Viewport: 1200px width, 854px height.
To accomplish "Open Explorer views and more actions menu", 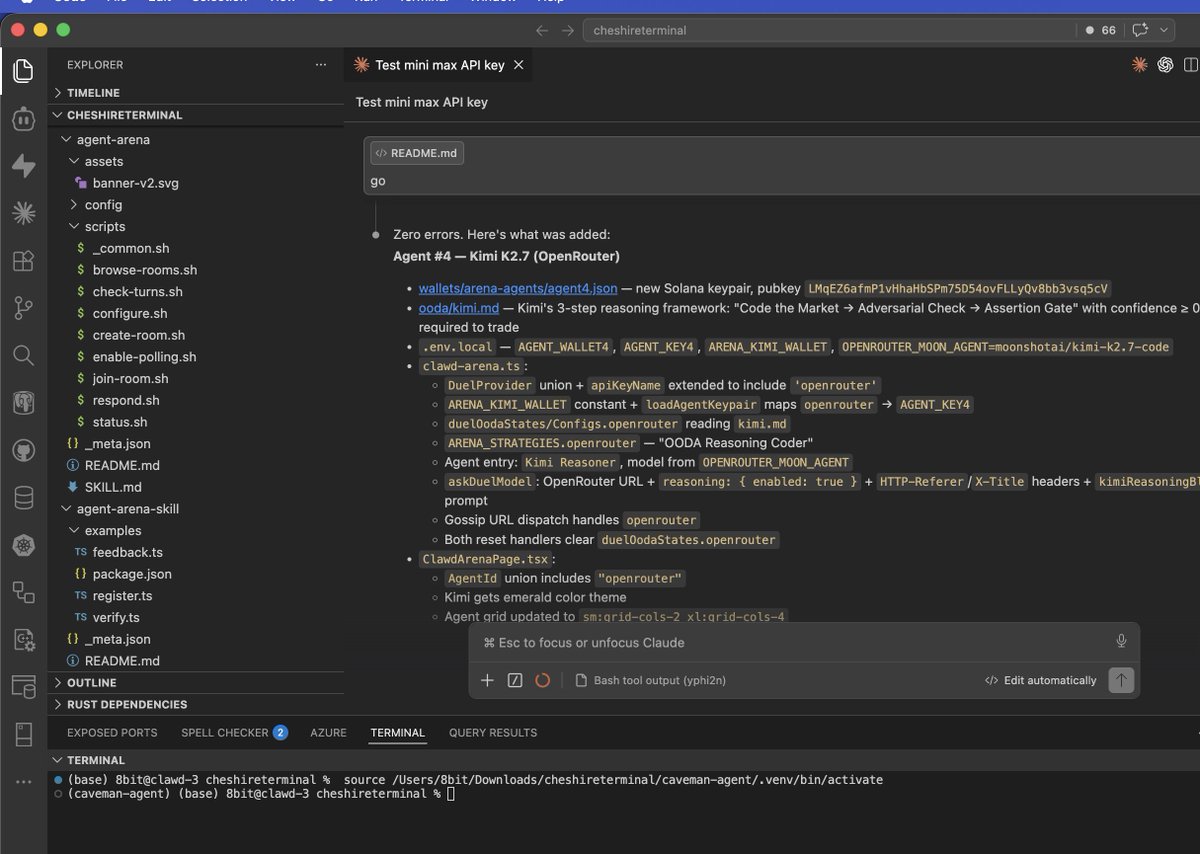I will point(321,65).
